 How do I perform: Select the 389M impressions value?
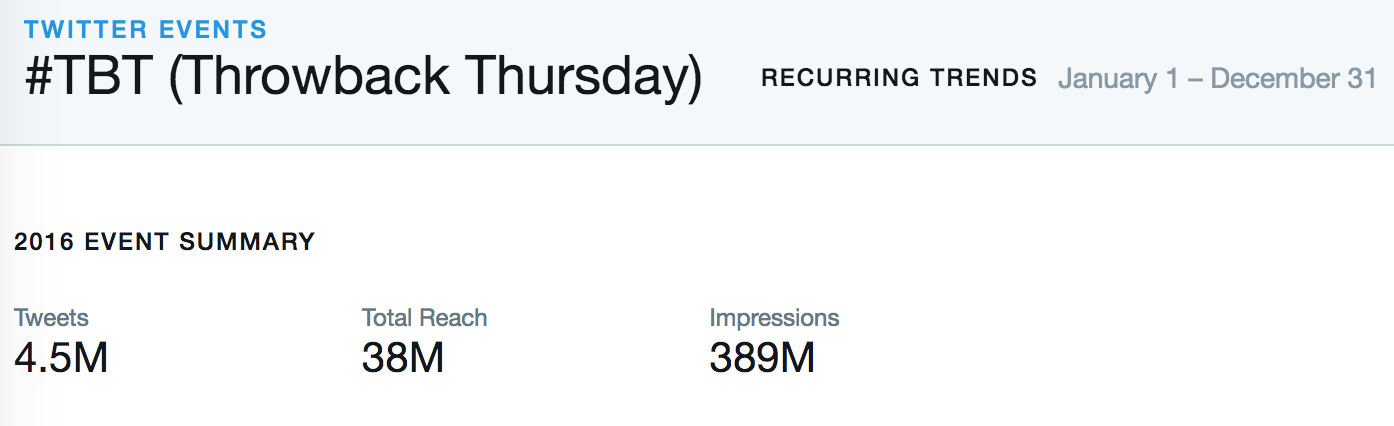762,358
